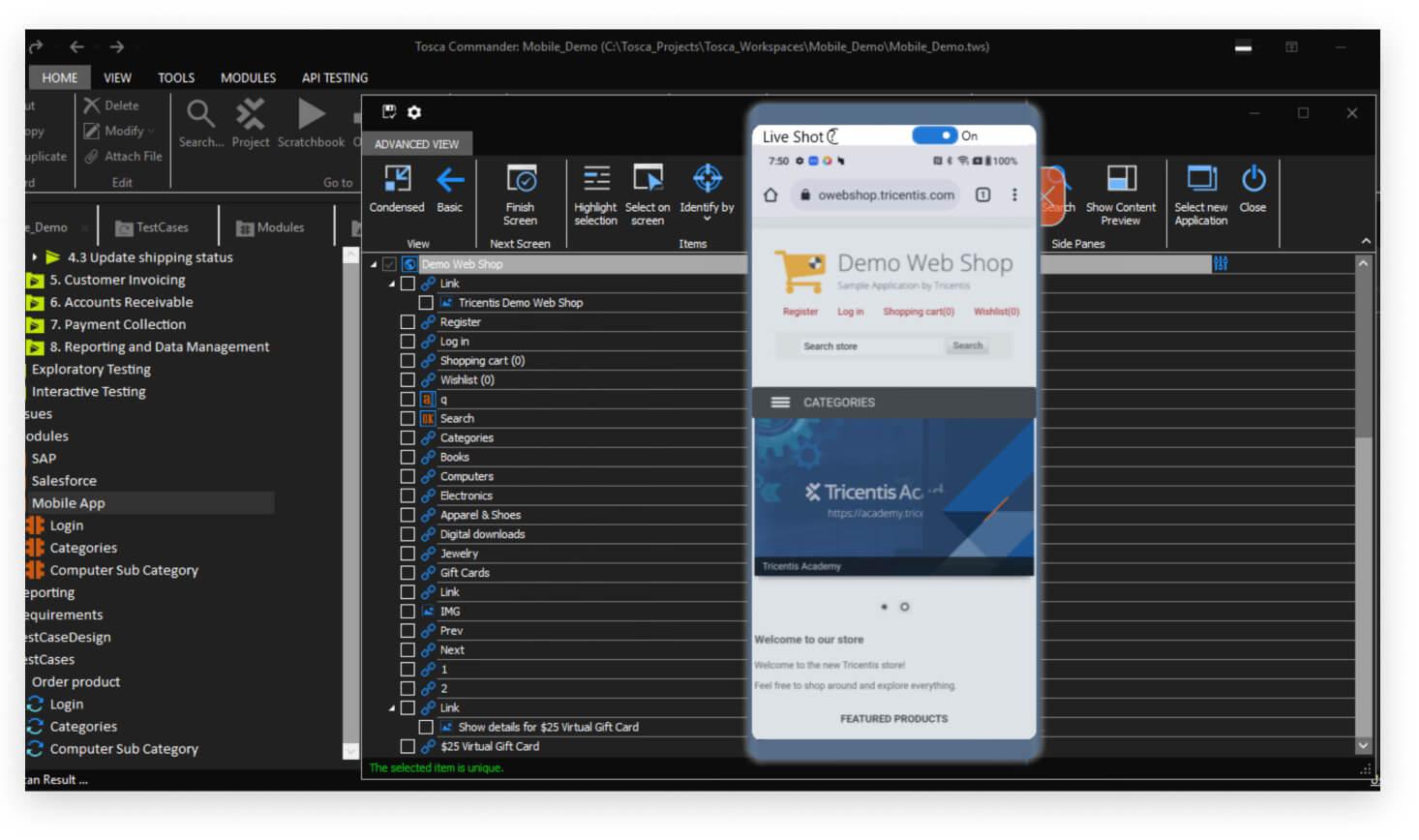Click the Delete button in ribbon
This screenshot has height=840, width=1419.
pos(111,105)
